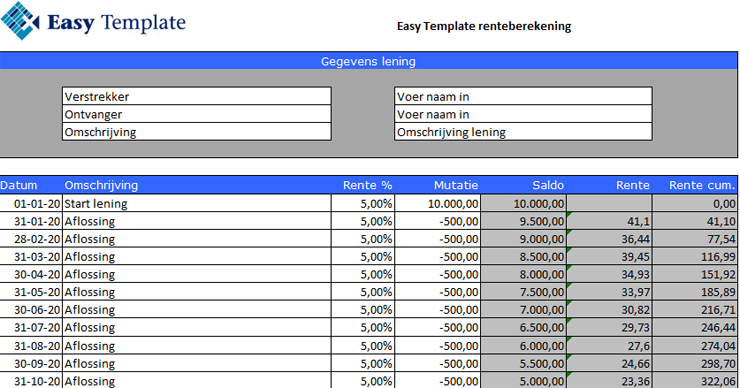Select interest cell 27,6
Viewport: 740px width, 388px height.
click(610, 346)
